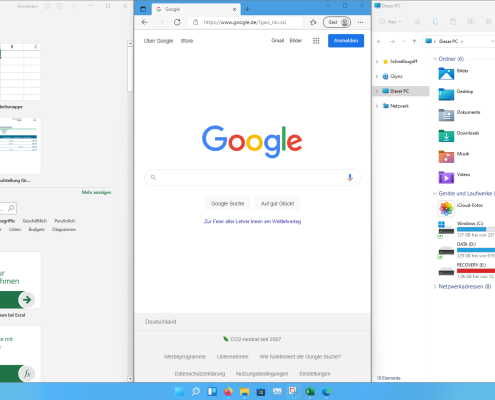Click the Paste icon in Explorer toolbar

click(453, 22)
